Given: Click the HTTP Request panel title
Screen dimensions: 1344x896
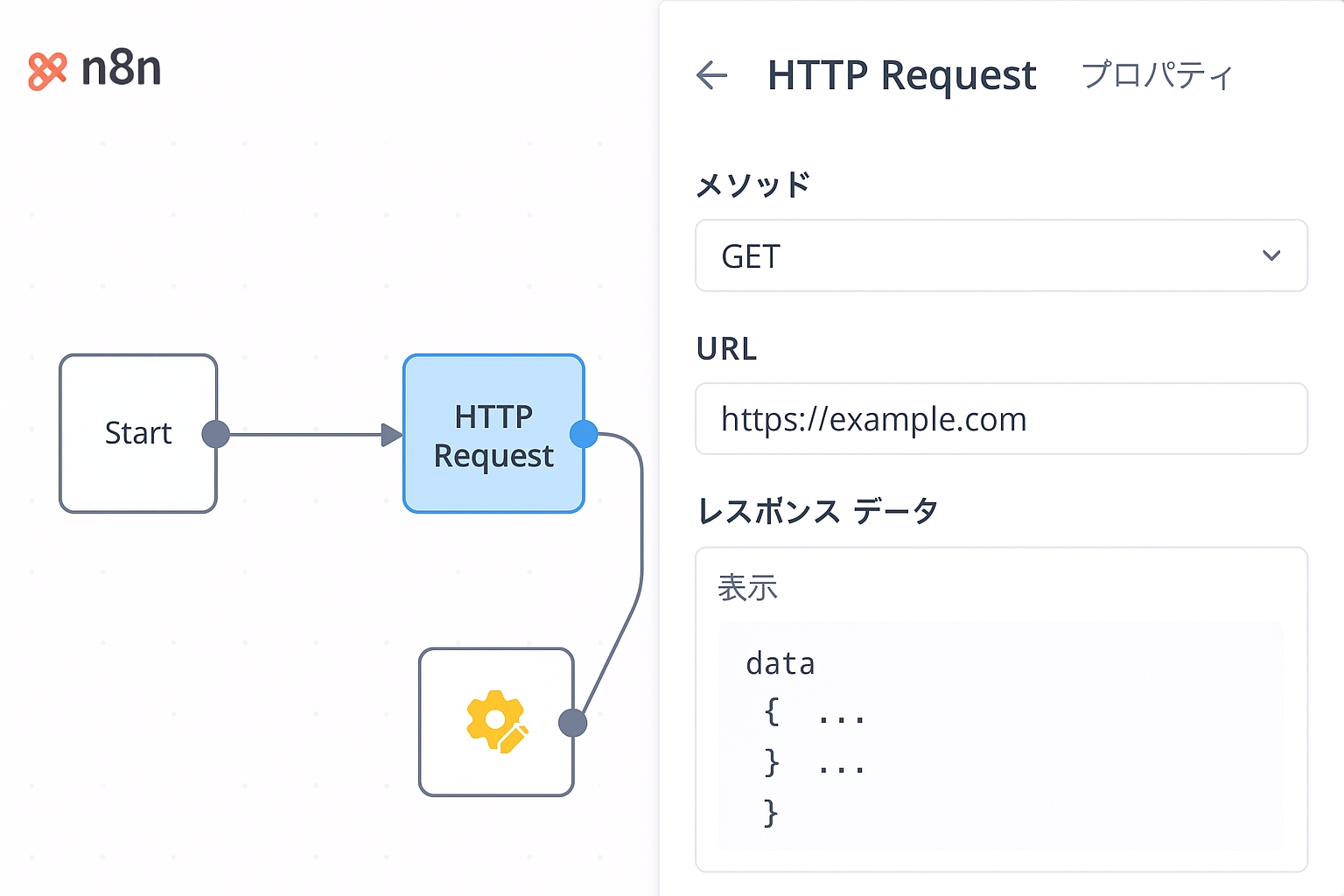Looking at the screenshot, I should pos(901,75).
